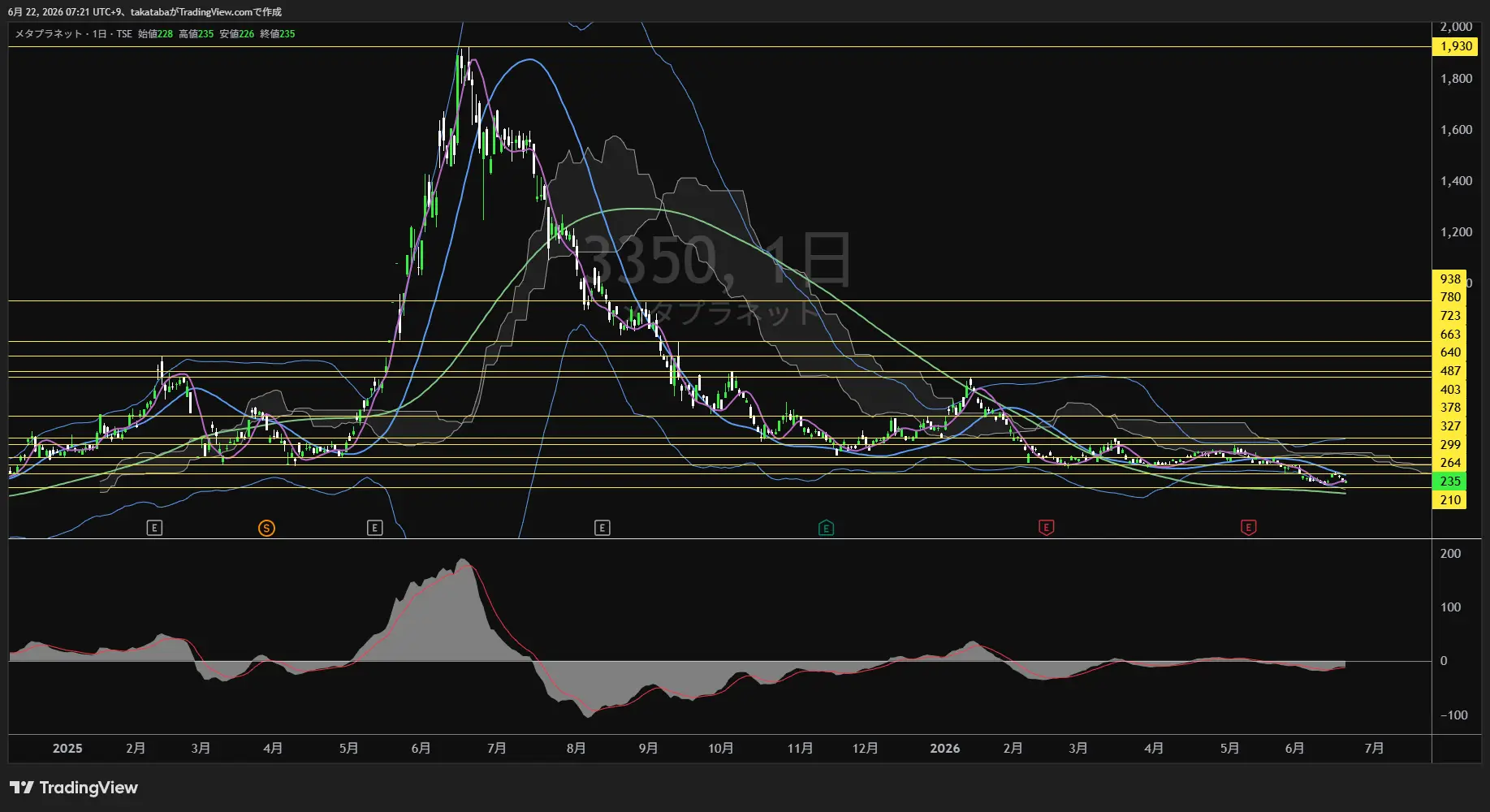The width and height of the screenshot is (1490, 812).
Task: Select the green 235 current price label
Action: [1449, 482]
